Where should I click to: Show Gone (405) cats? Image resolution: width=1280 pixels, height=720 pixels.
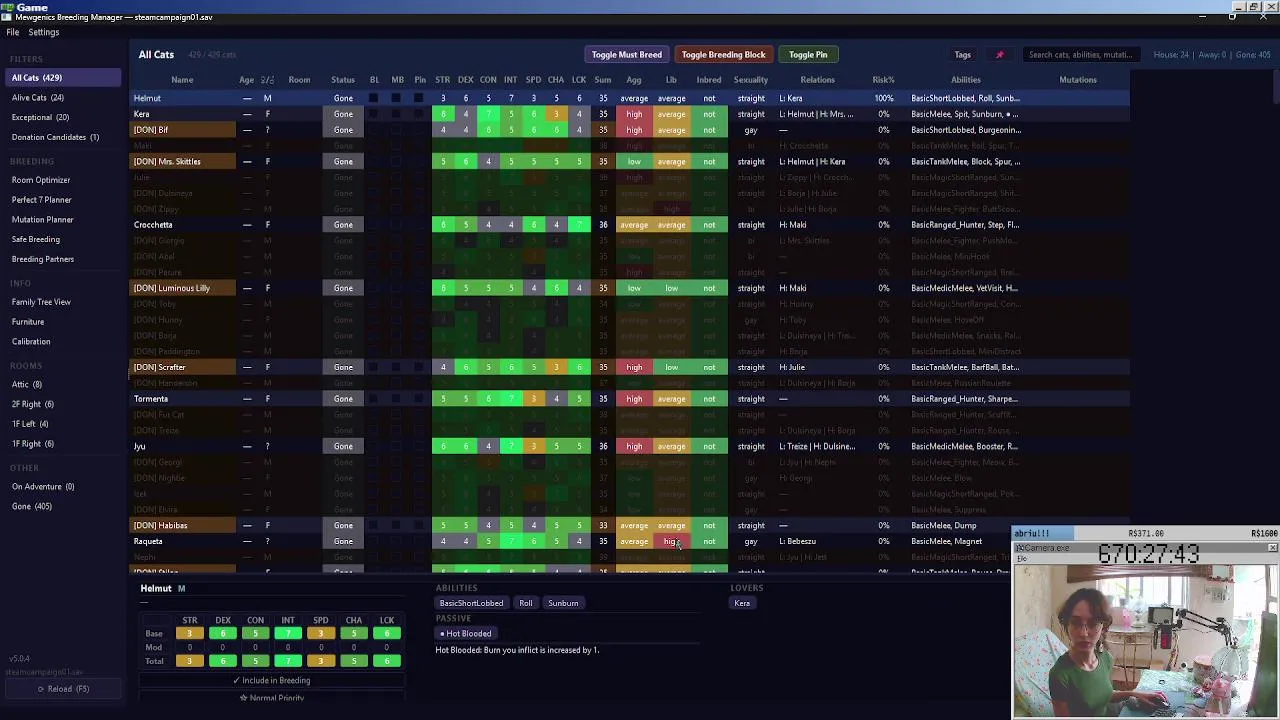(x=63, y=506)
